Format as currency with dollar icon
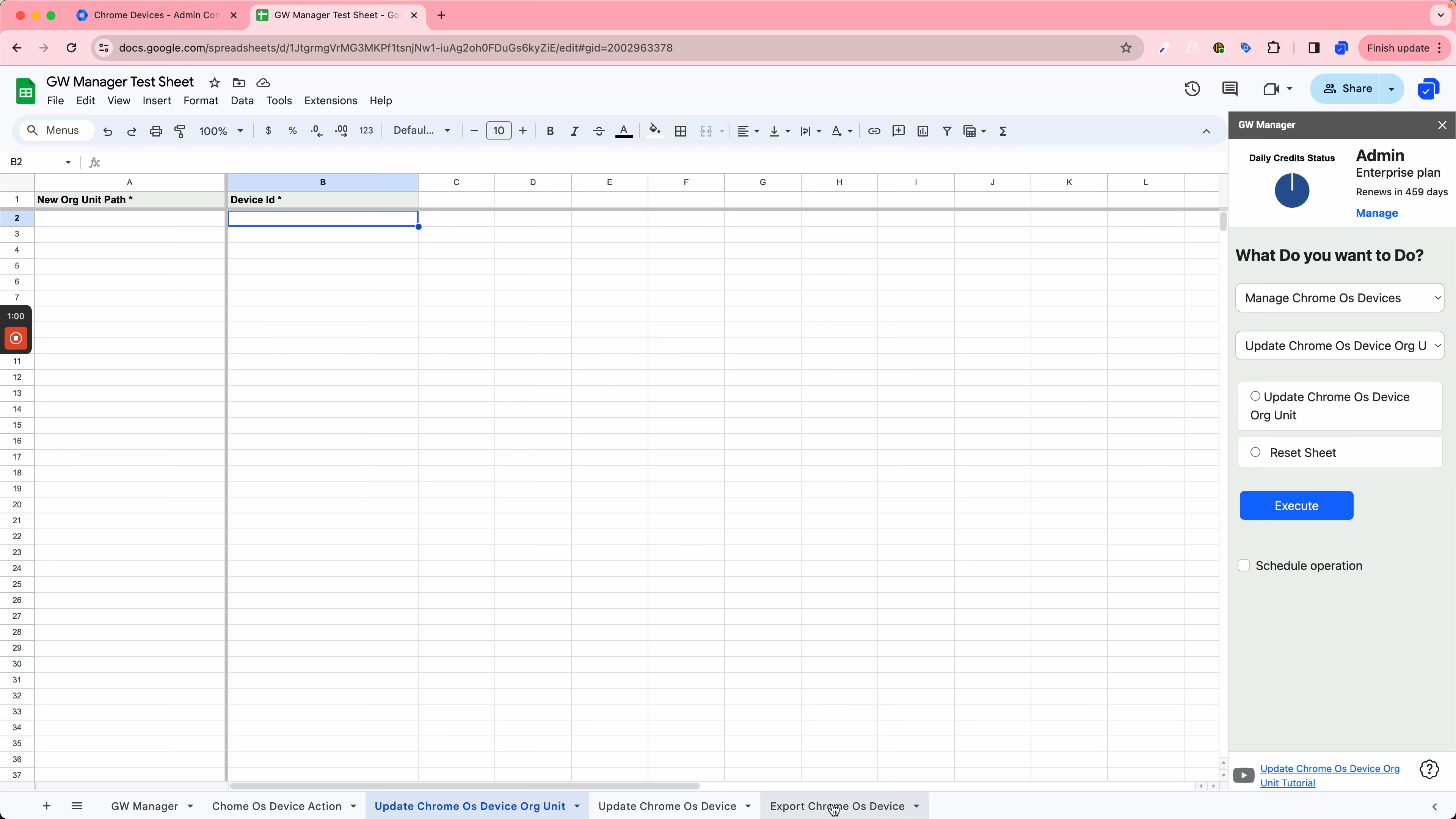1456x819 pixels. tap(268, 131)
